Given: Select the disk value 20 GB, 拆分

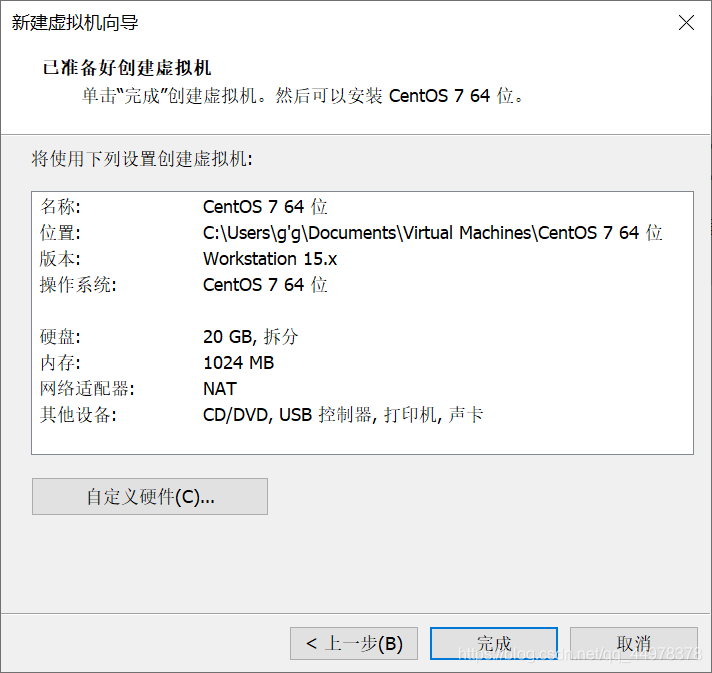Looking at the screenshot, I should point(251,337).
